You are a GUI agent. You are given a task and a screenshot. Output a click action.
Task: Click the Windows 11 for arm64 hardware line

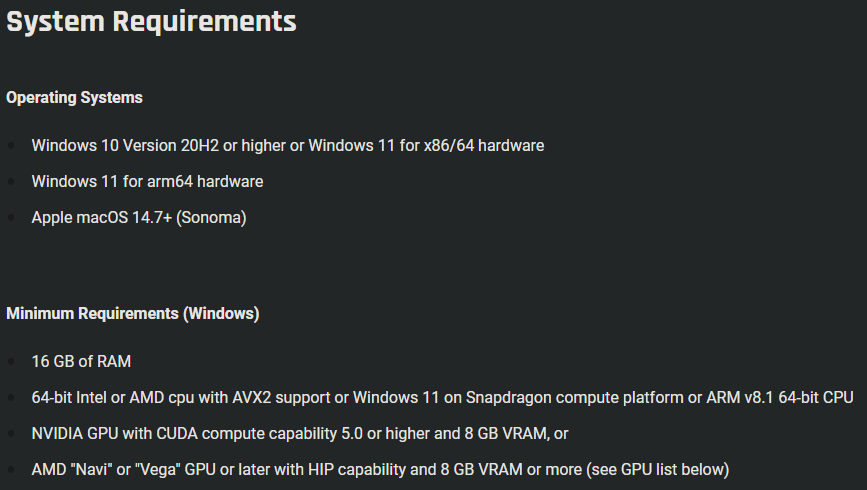(x=147, y=182)
